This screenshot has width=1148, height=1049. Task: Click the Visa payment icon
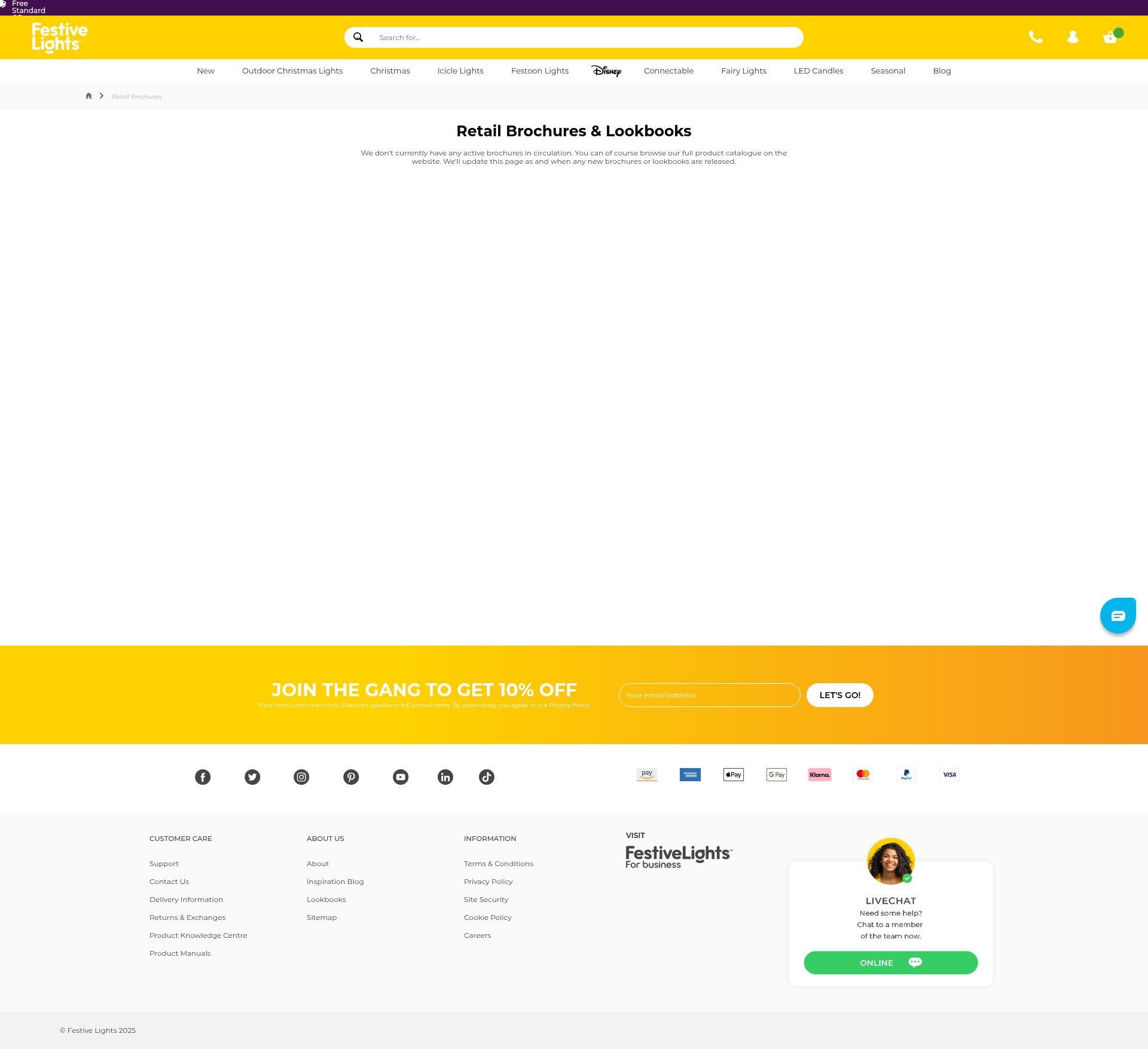(949, 775)
